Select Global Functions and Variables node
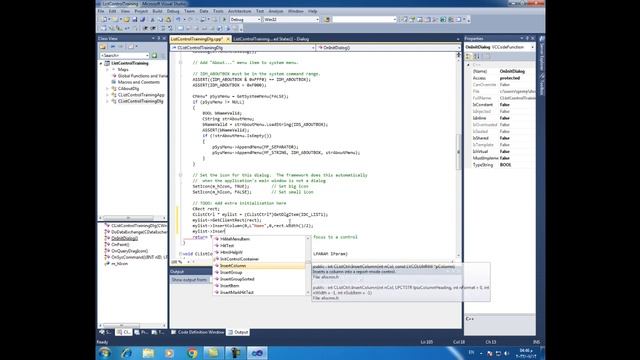The width and height of the screenshot is (640, 360). coord(142,76)
